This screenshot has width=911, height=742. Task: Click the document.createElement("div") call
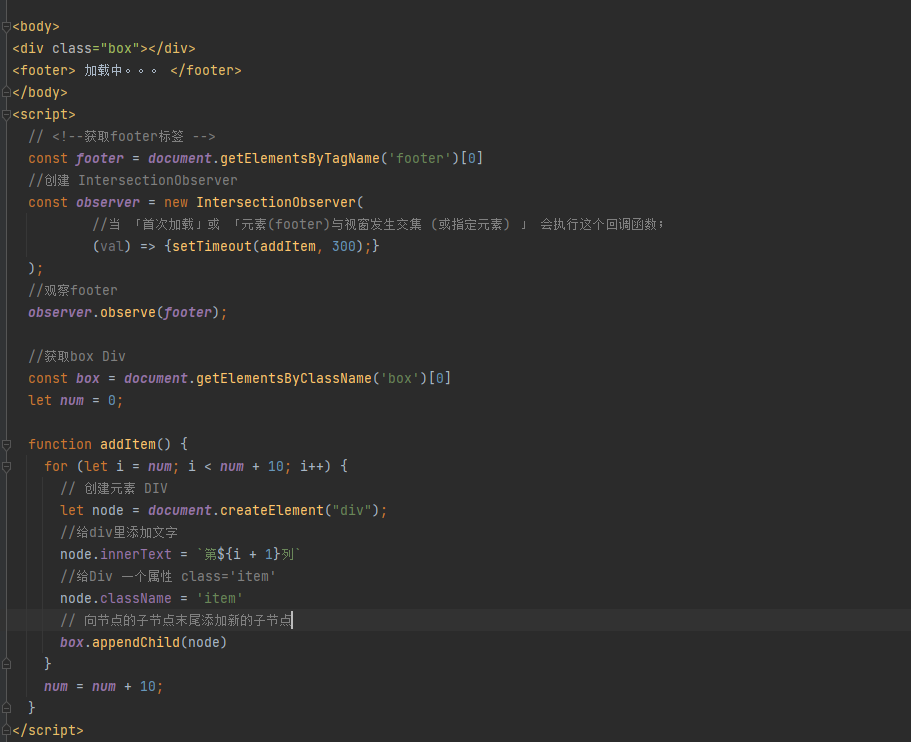pos(260,510)
